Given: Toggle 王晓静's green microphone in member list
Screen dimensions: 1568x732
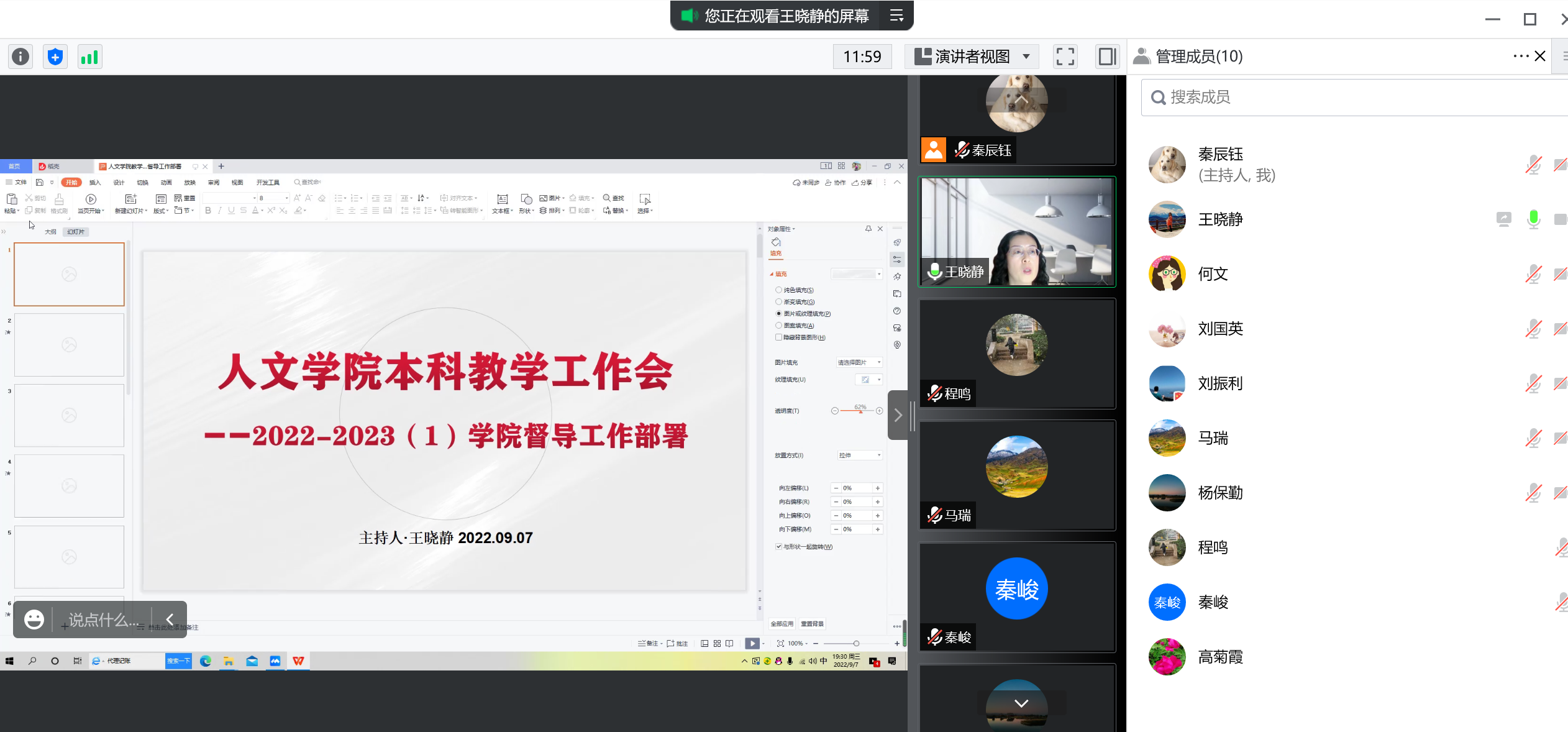Looking at the screenshot, I should pos(1533,219).
